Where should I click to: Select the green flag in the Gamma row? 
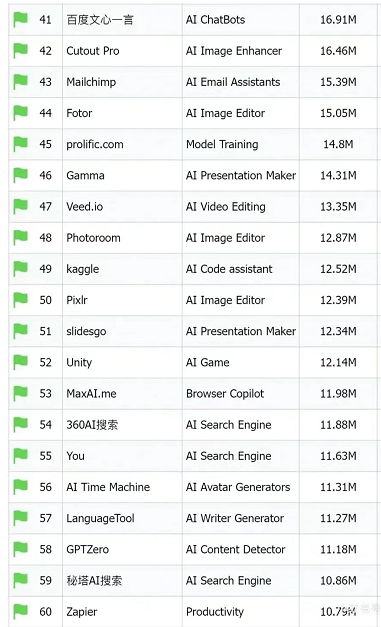[x=21, y=176]
